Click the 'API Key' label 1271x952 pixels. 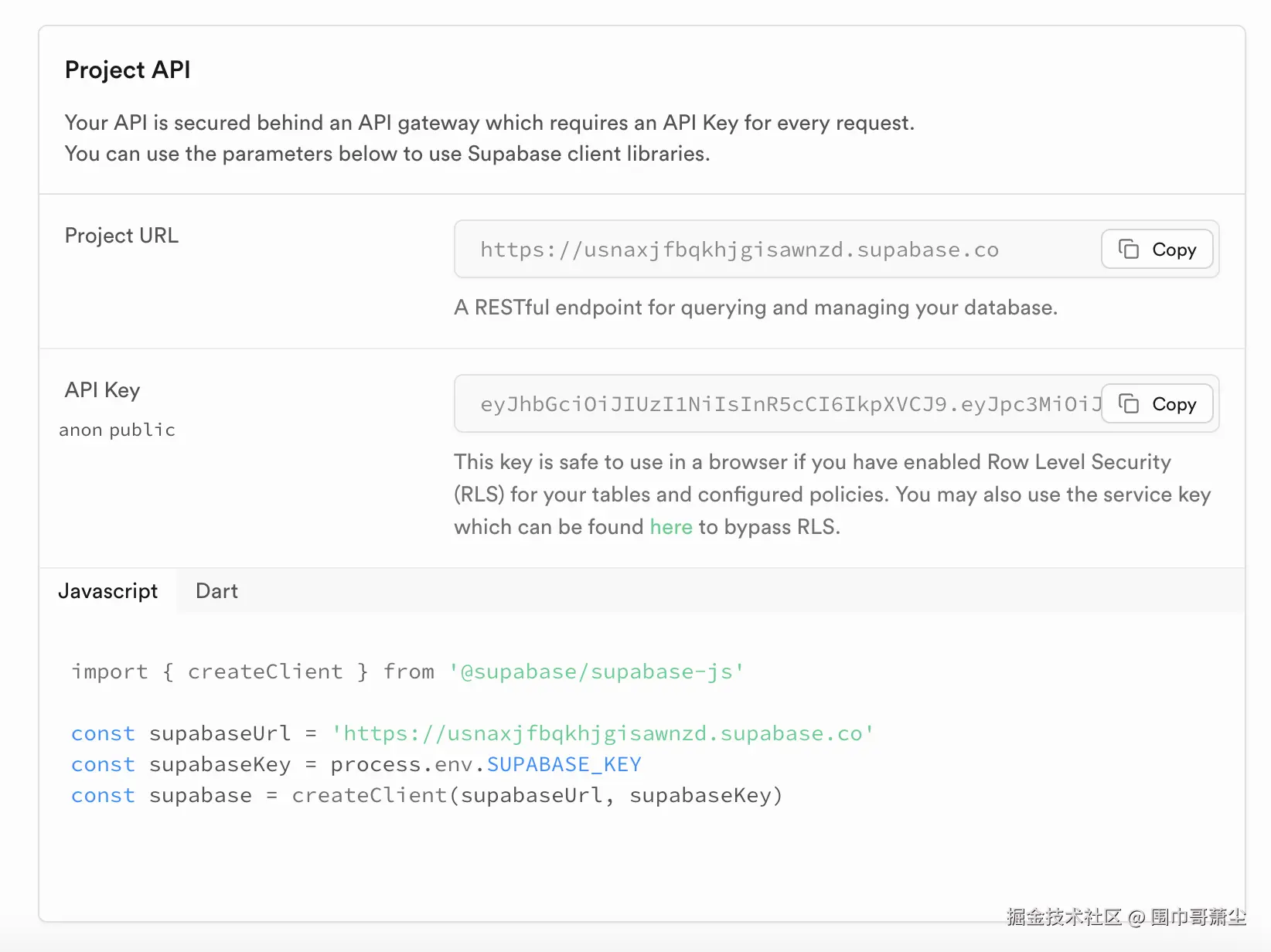(102, 390)
